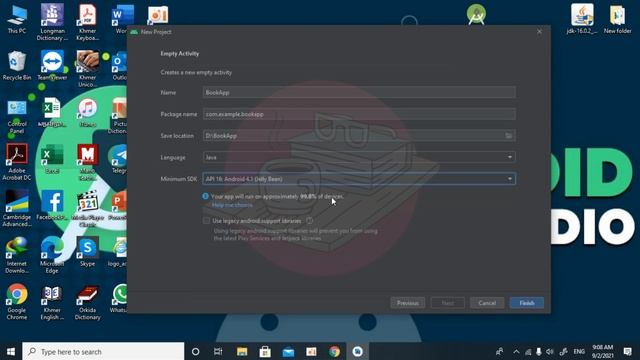
Task: Show hidden system tray icons
Action: (516, 351)
